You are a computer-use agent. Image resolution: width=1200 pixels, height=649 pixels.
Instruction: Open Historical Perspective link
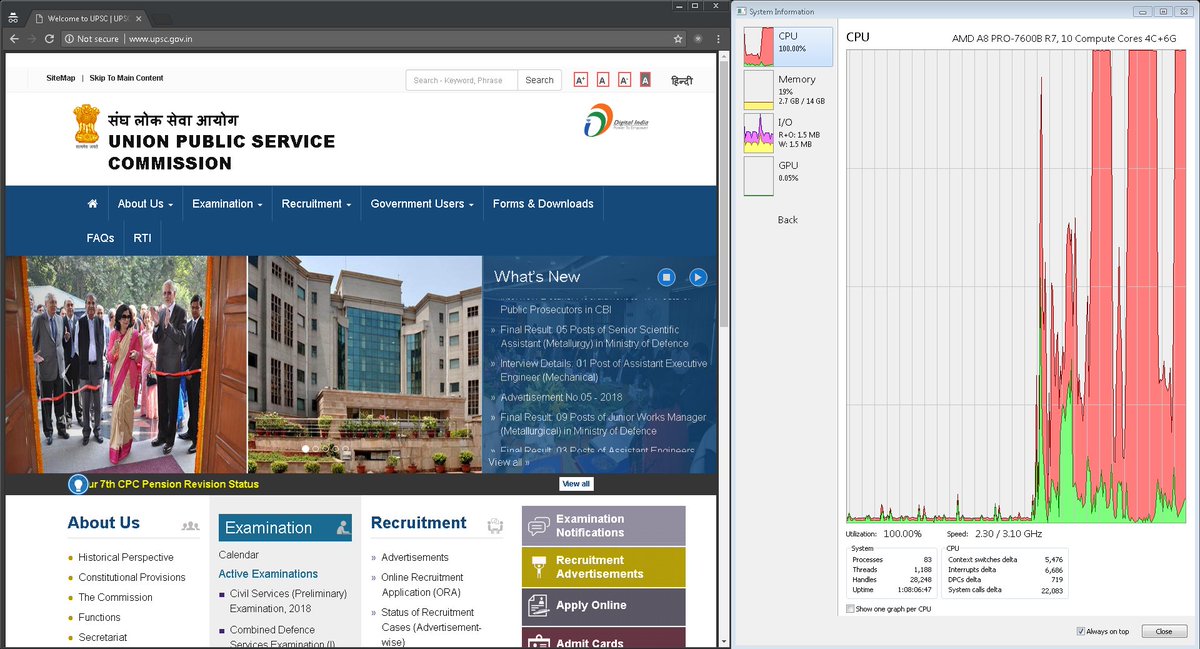(126, 557)
